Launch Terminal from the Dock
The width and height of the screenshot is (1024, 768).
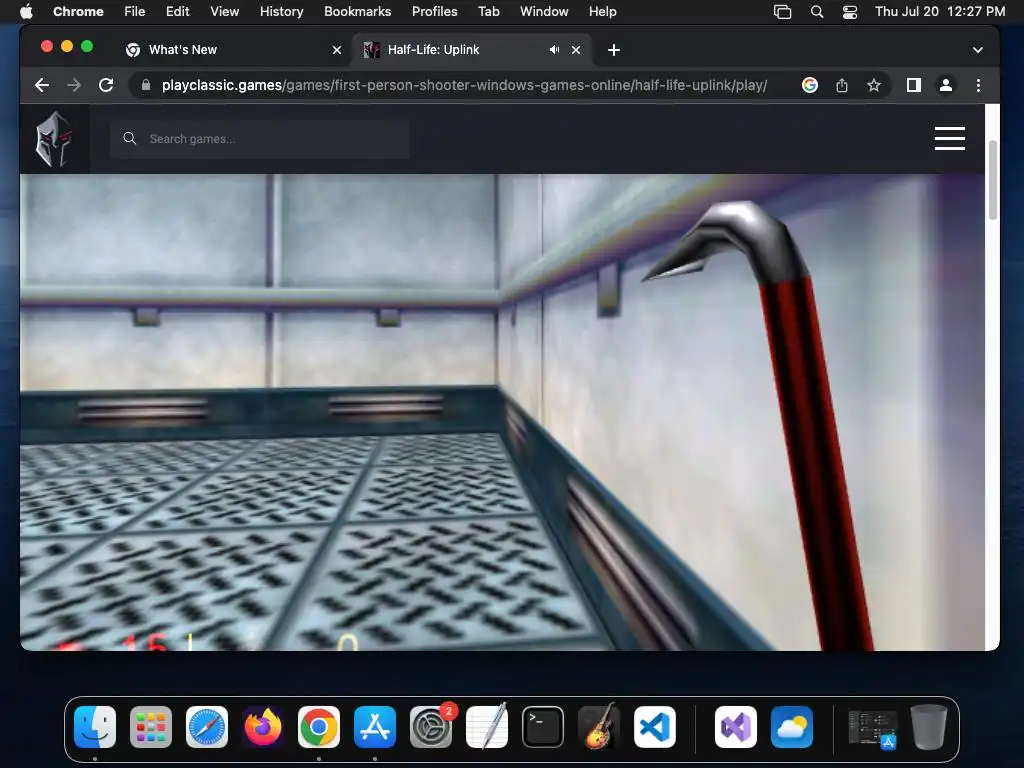543,727
